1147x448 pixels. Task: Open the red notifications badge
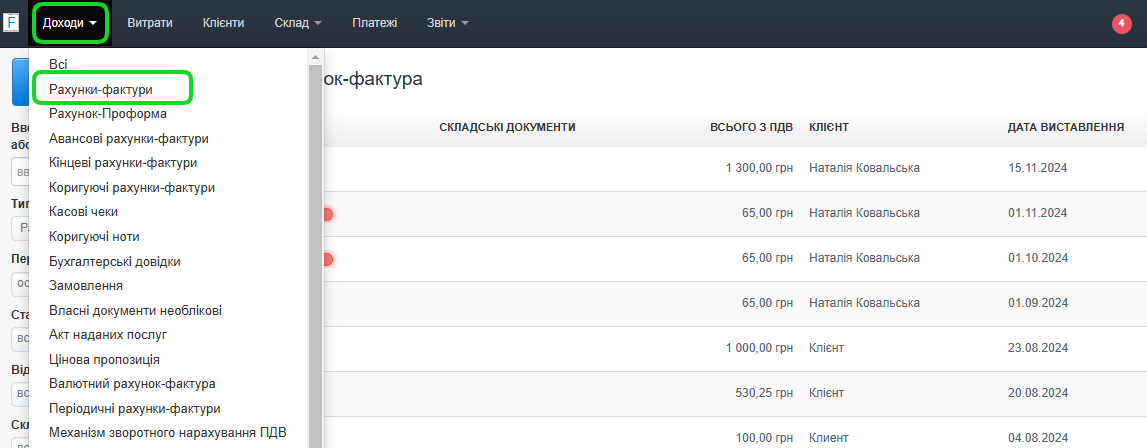point(1121,23)
